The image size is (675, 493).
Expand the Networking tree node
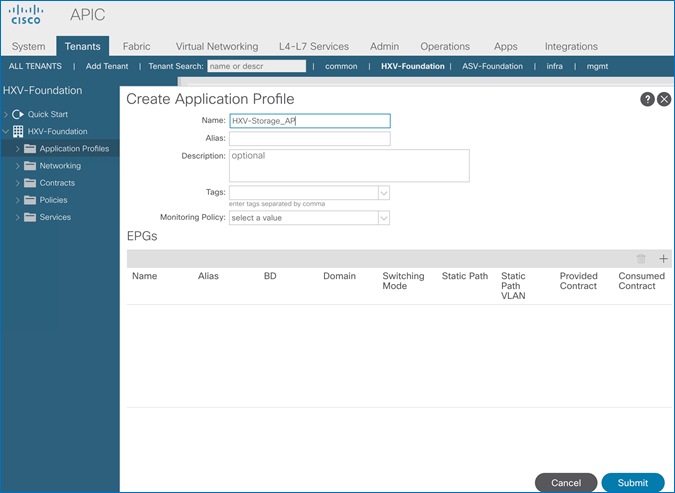point(17,166)
